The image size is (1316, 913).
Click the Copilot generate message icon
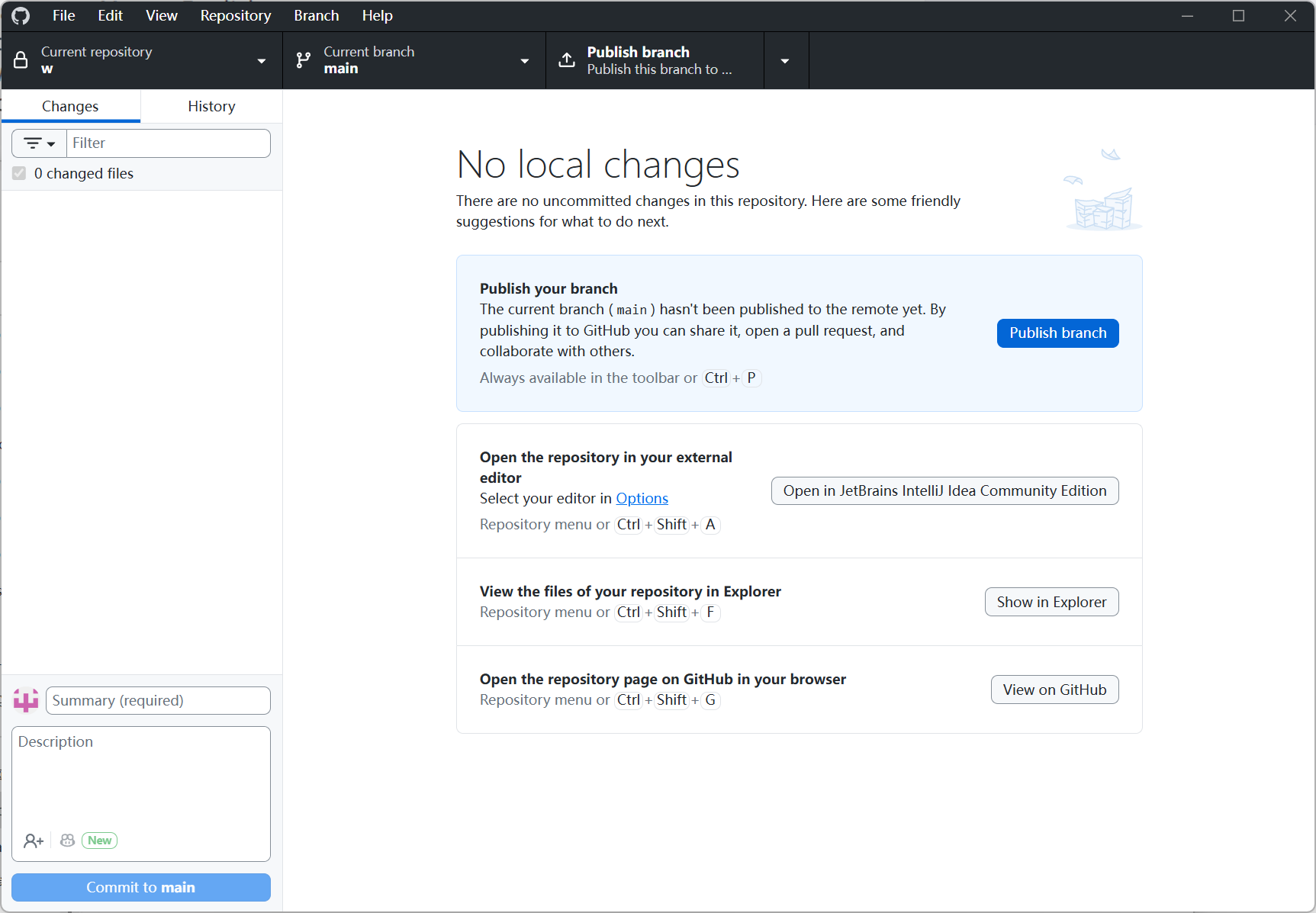pyautogui.click(x=67, y=841)
